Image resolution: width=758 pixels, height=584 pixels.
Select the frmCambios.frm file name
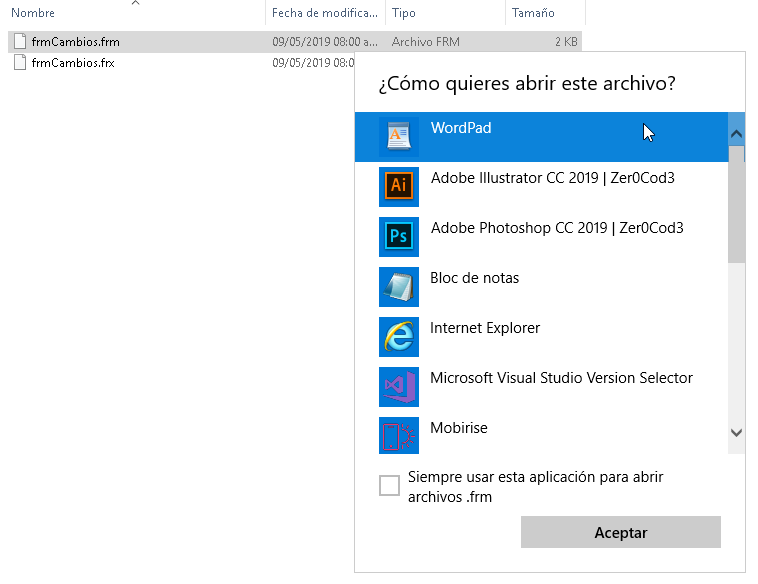(x=75, y=42)
